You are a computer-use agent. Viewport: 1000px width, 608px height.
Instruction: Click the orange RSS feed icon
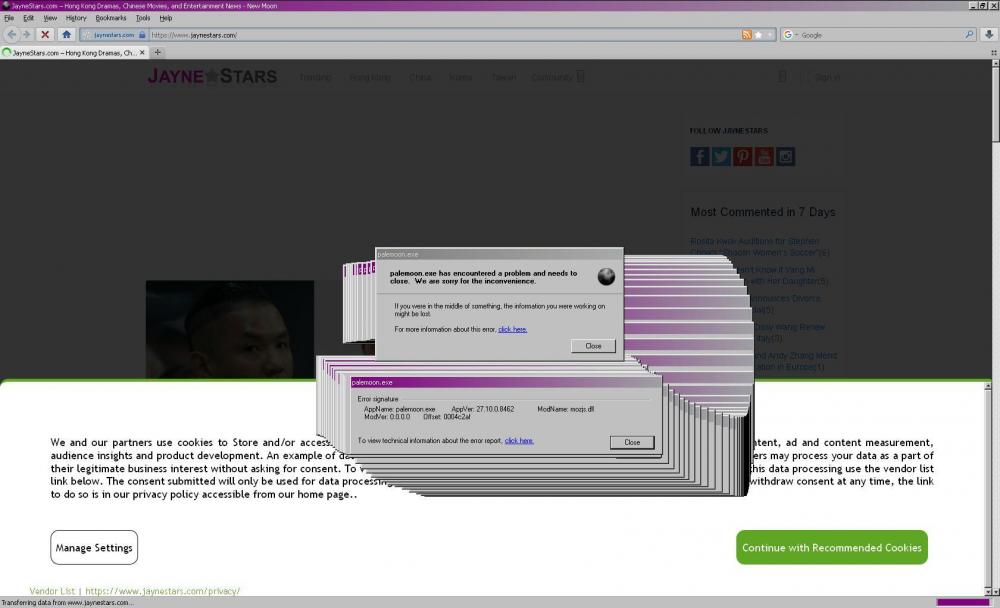746,35
